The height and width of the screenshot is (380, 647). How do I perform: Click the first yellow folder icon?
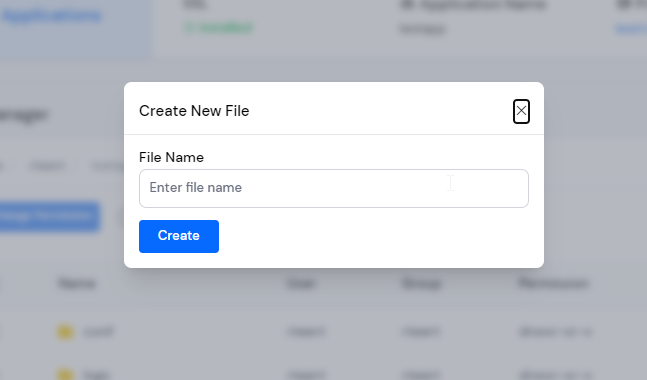pyautogui.click(x=65, y=332)
